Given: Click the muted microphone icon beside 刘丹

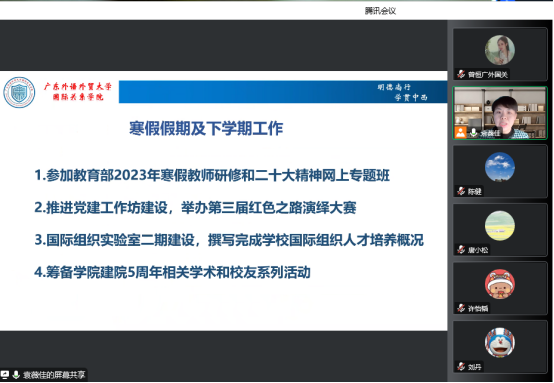Looking at the screenshot, I should pyautogui.click(x=461, y=367).
